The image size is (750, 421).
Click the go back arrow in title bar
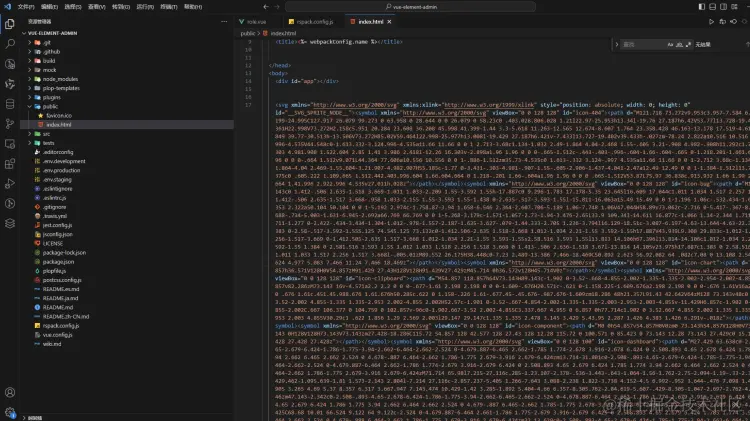coord(266,7)
